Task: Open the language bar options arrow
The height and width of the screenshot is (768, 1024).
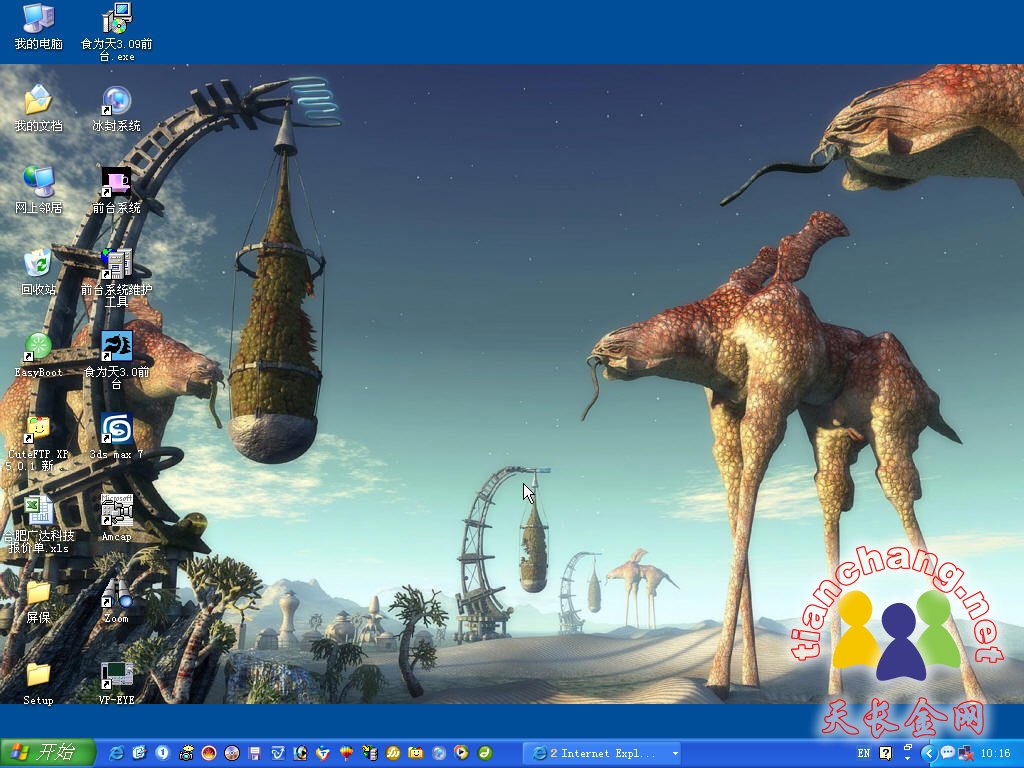Action: coord(908,759)
